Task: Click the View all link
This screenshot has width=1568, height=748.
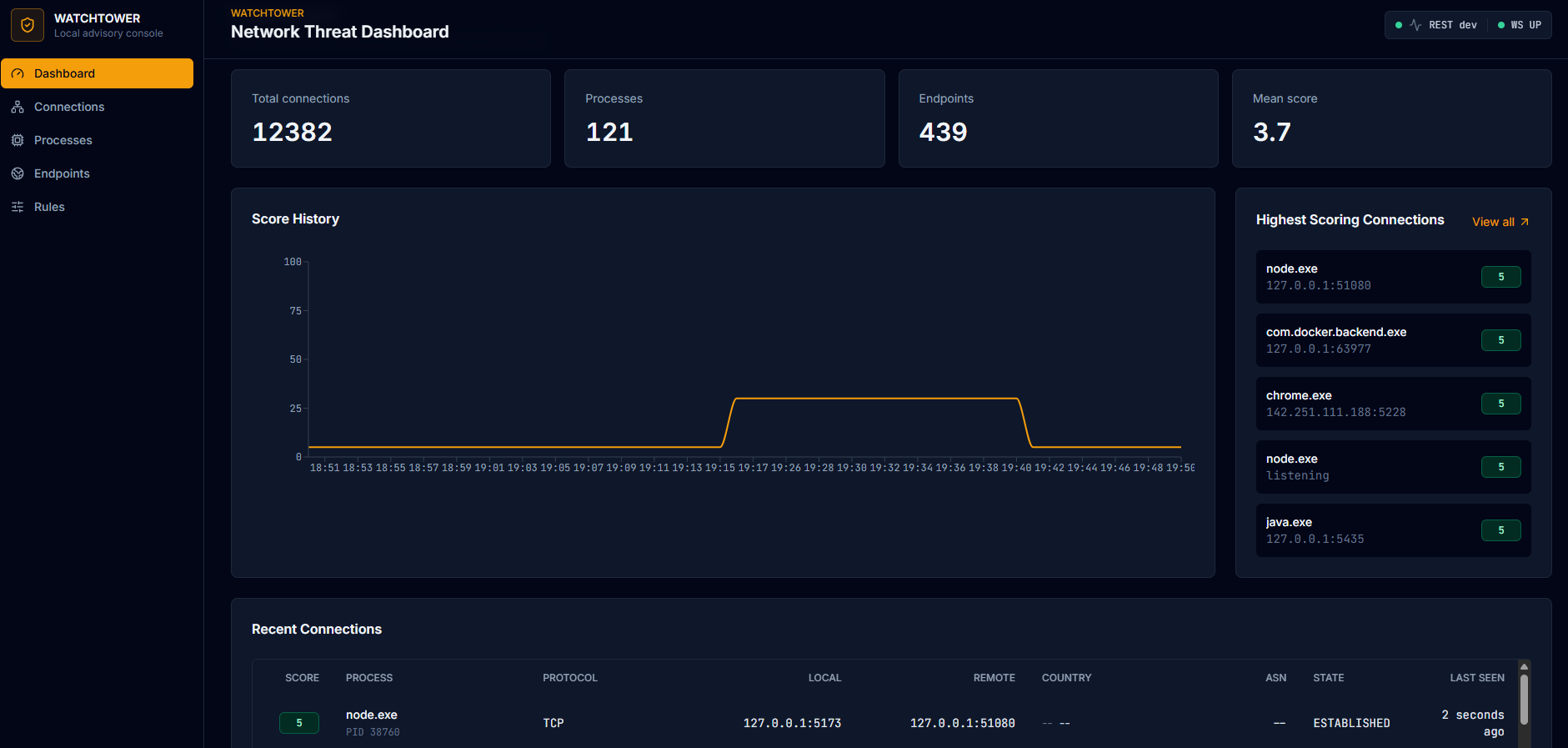Action: pyautogui.click(x=1500, y=222)
